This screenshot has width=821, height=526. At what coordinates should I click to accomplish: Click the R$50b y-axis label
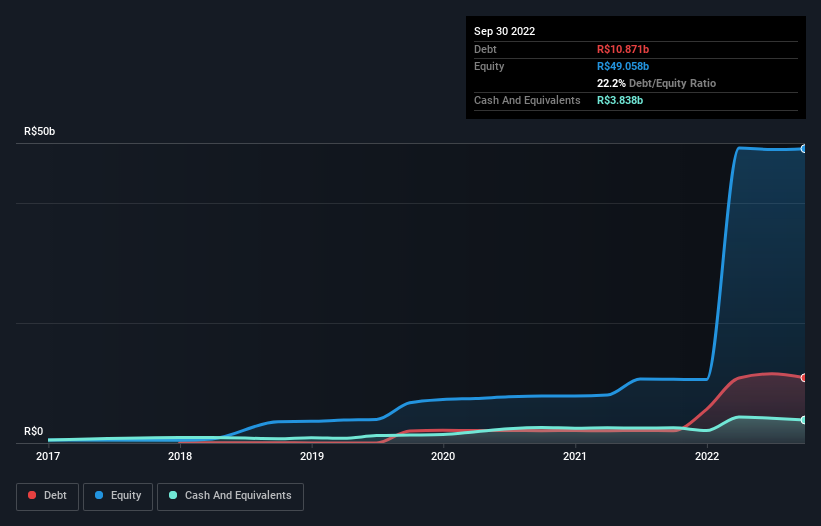click(x=39, y=131)
